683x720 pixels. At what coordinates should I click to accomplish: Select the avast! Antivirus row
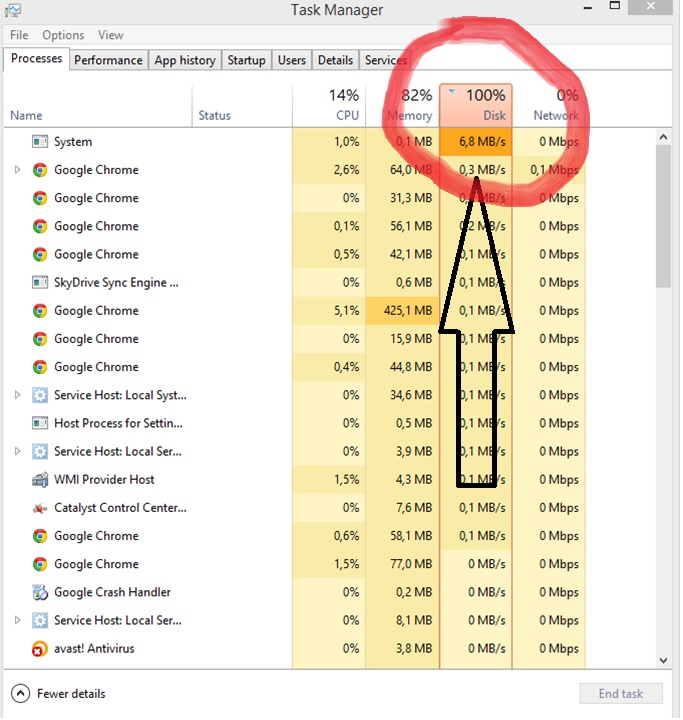[294, 649]
